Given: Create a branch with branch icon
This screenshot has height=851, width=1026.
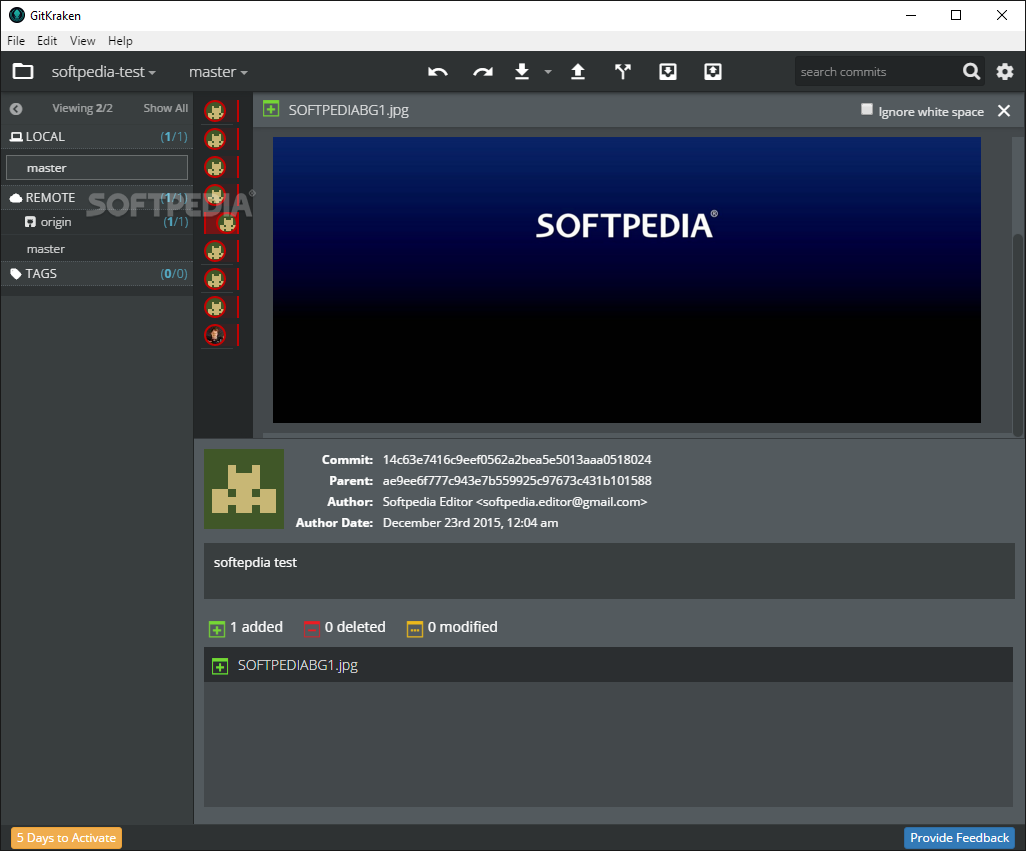Looking at the screenshot, I should (x=623, y=71).
